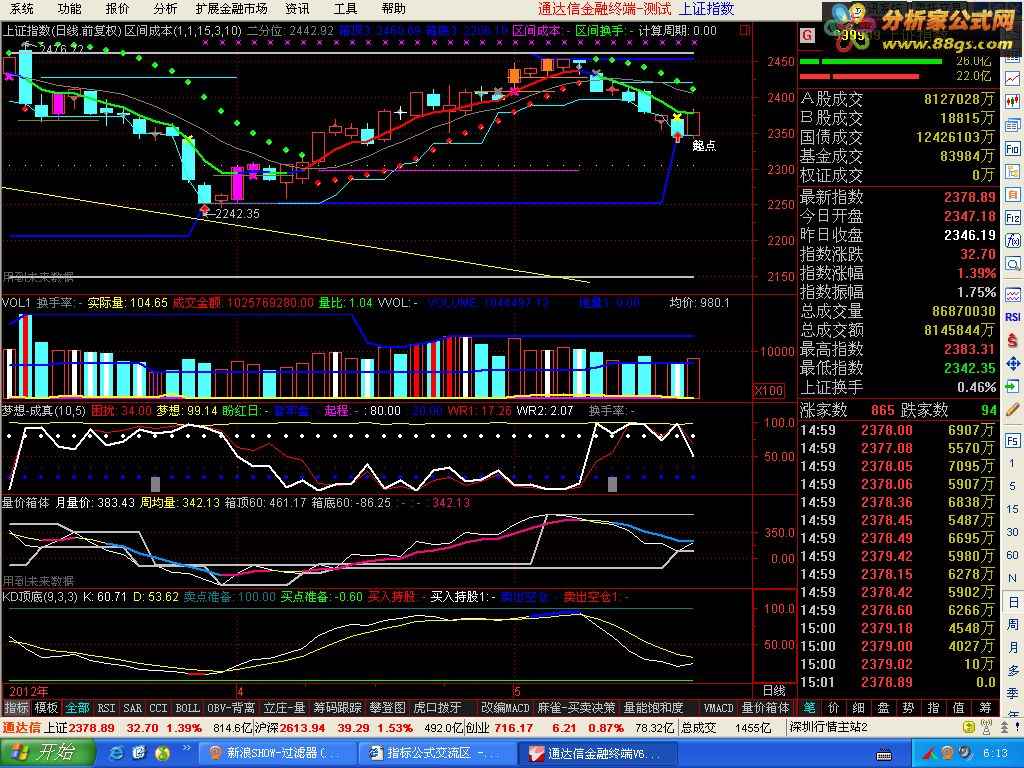This screenshot has width=1024, height=768.
Task: Switch to the BOLL indicator tab
Action: tap(187, 708)
